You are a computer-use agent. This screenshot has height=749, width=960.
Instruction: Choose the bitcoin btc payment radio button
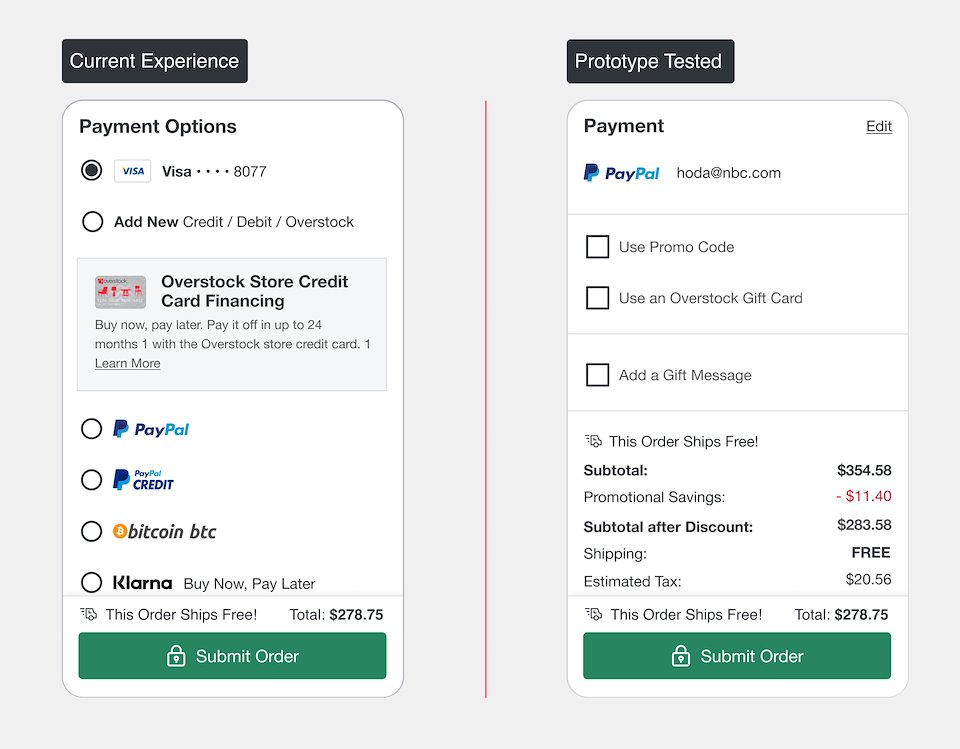92,531
